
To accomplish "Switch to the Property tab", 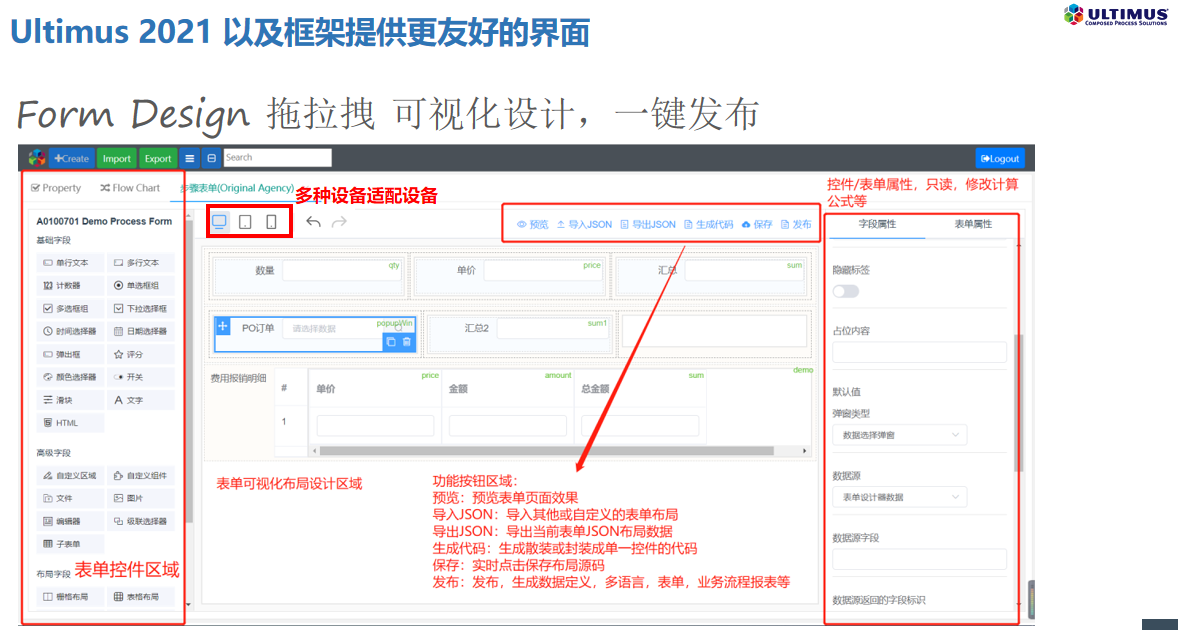I will tap(56, 188).
